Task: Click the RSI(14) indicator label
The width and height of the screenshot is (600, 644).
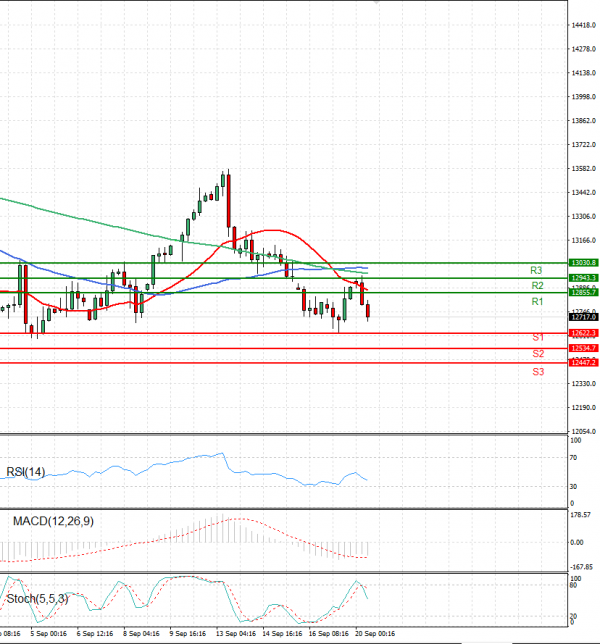Action: (x=25, y=472)
